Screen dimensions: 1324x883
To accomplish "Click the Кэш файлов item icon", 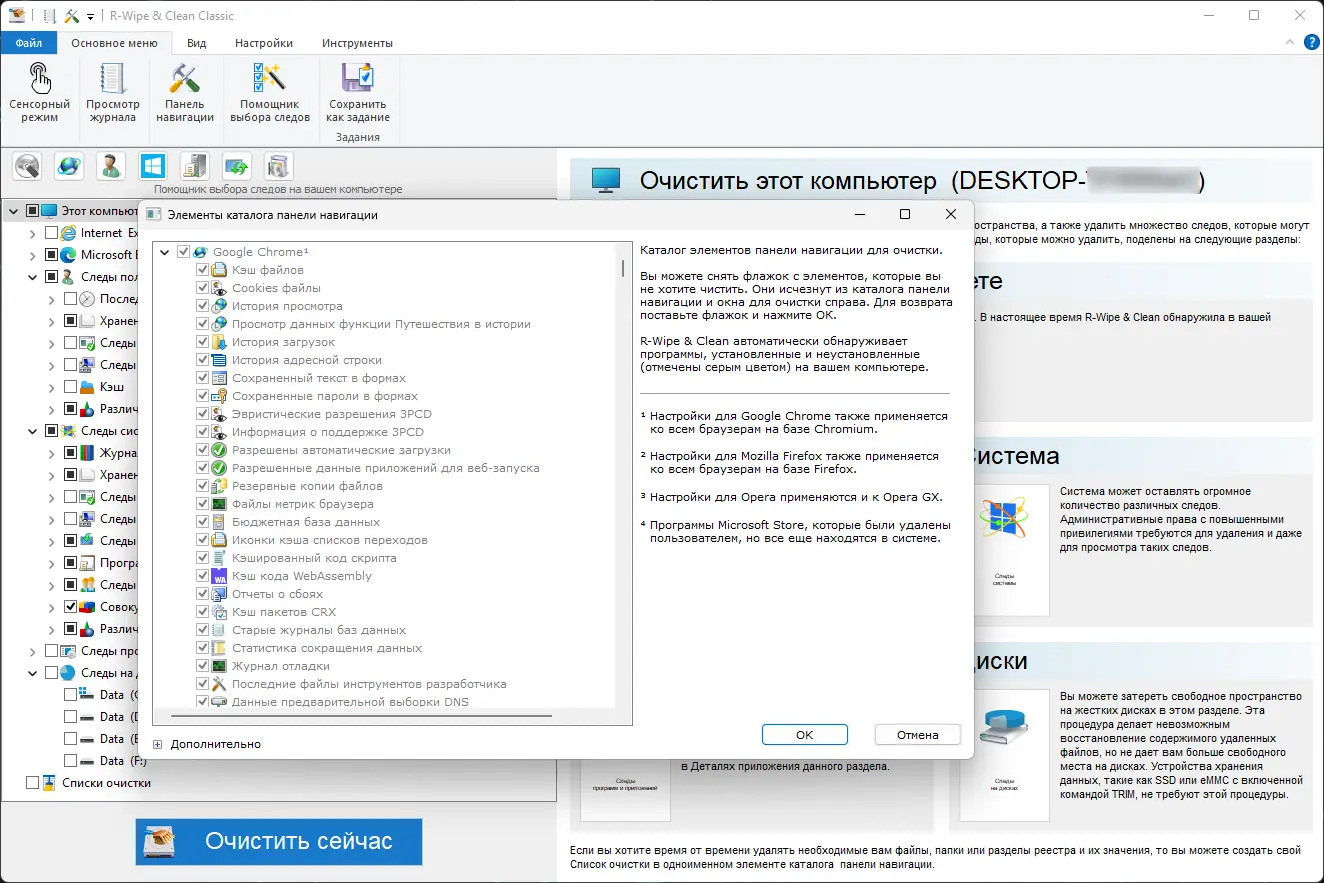I will pos(219,270).
